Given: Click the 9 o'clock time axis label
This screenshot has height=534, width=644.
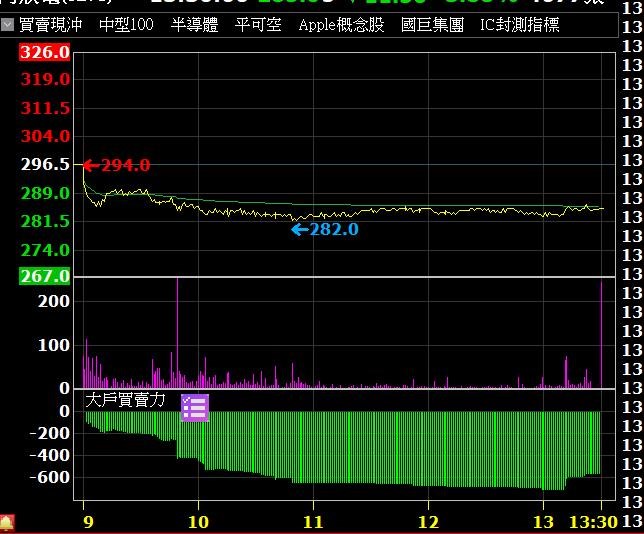Looking at the screenshot, I should (x=84, y=522).
